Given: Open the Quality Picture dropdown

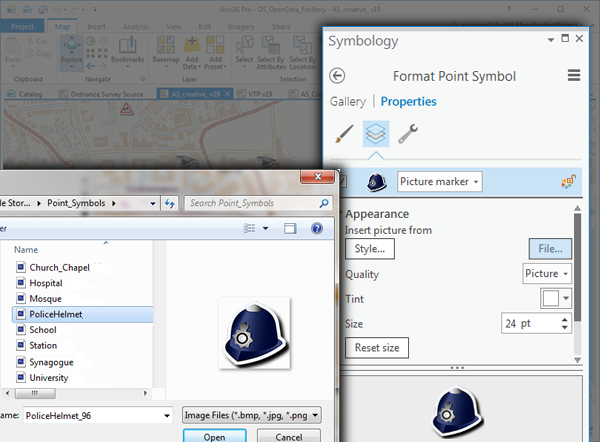Looking at the screenshot, I should click(547, 274).
